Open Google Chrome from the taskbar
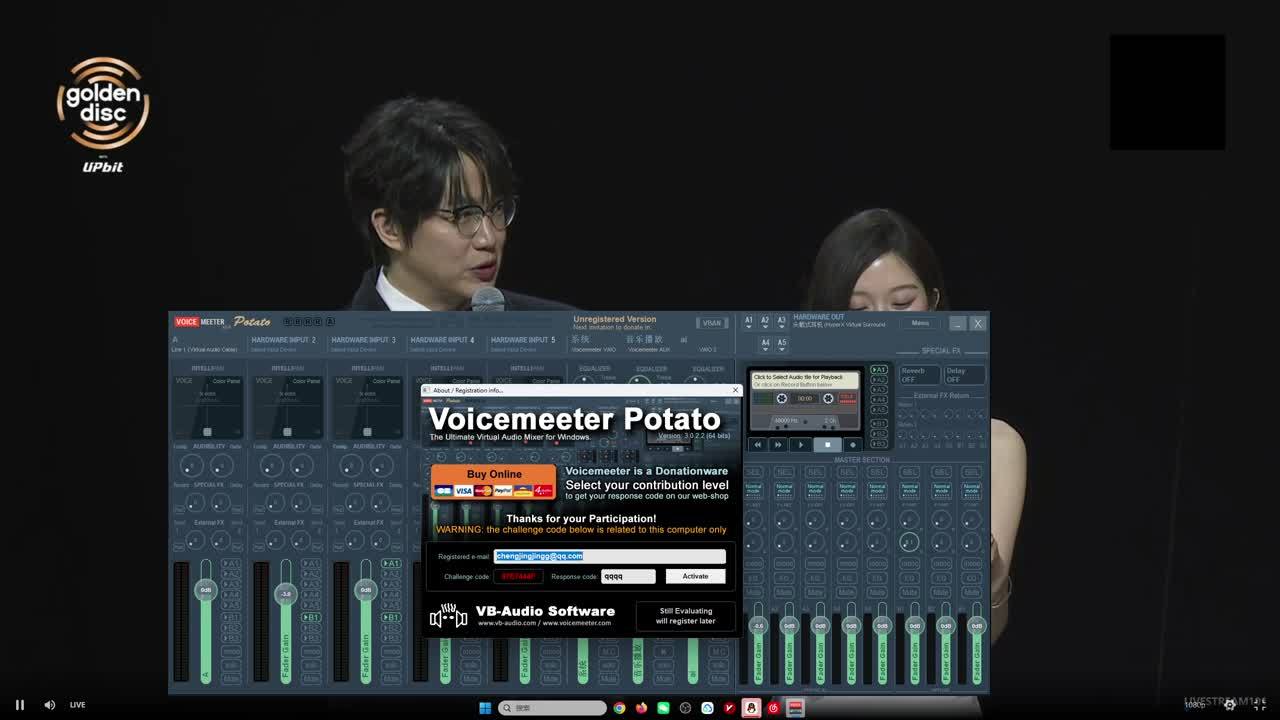This screenshot has height=720, width=1280. [619, 708]
